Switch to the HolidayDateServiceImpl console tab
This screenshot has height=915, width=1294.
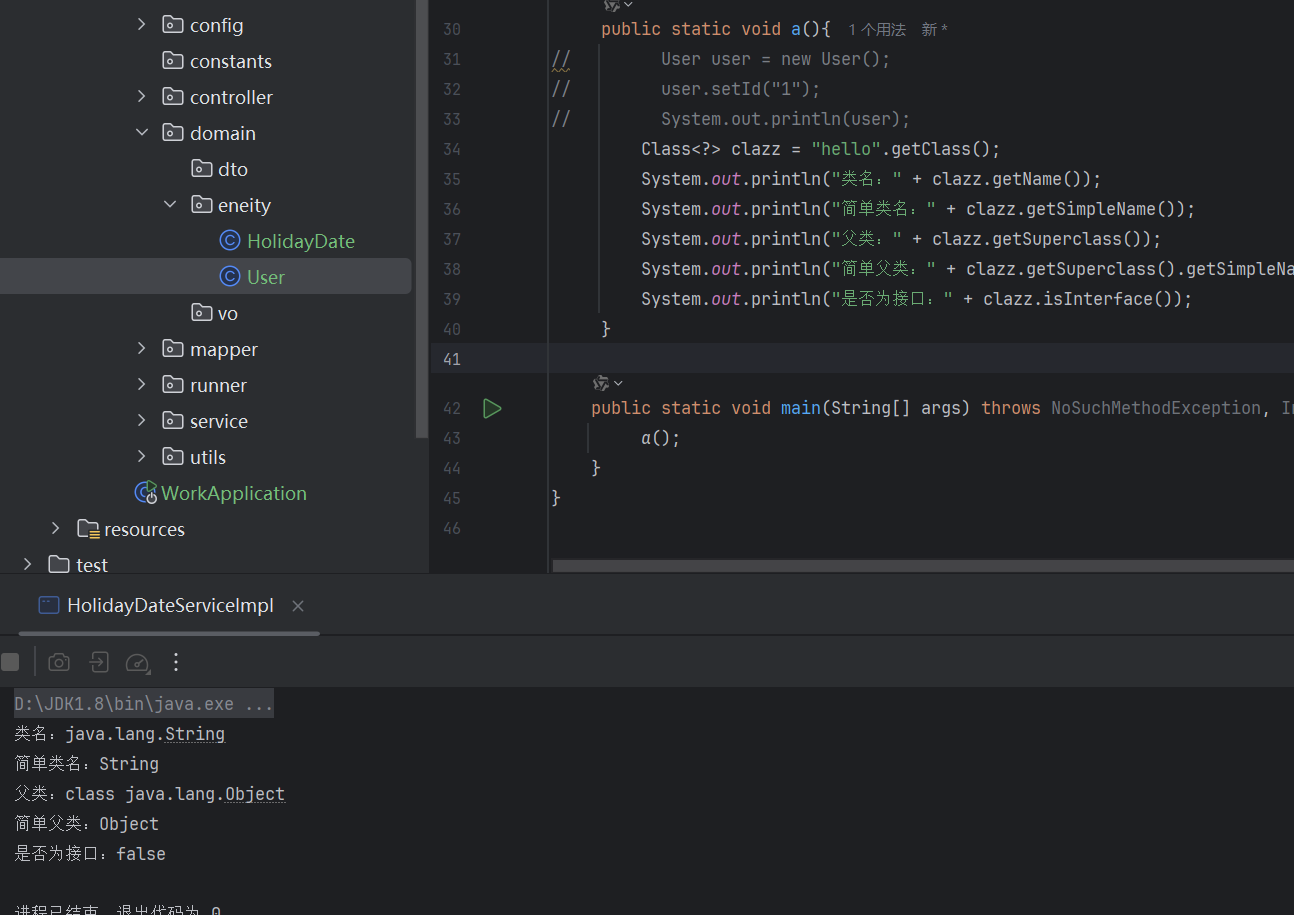[x=170, y=605]
